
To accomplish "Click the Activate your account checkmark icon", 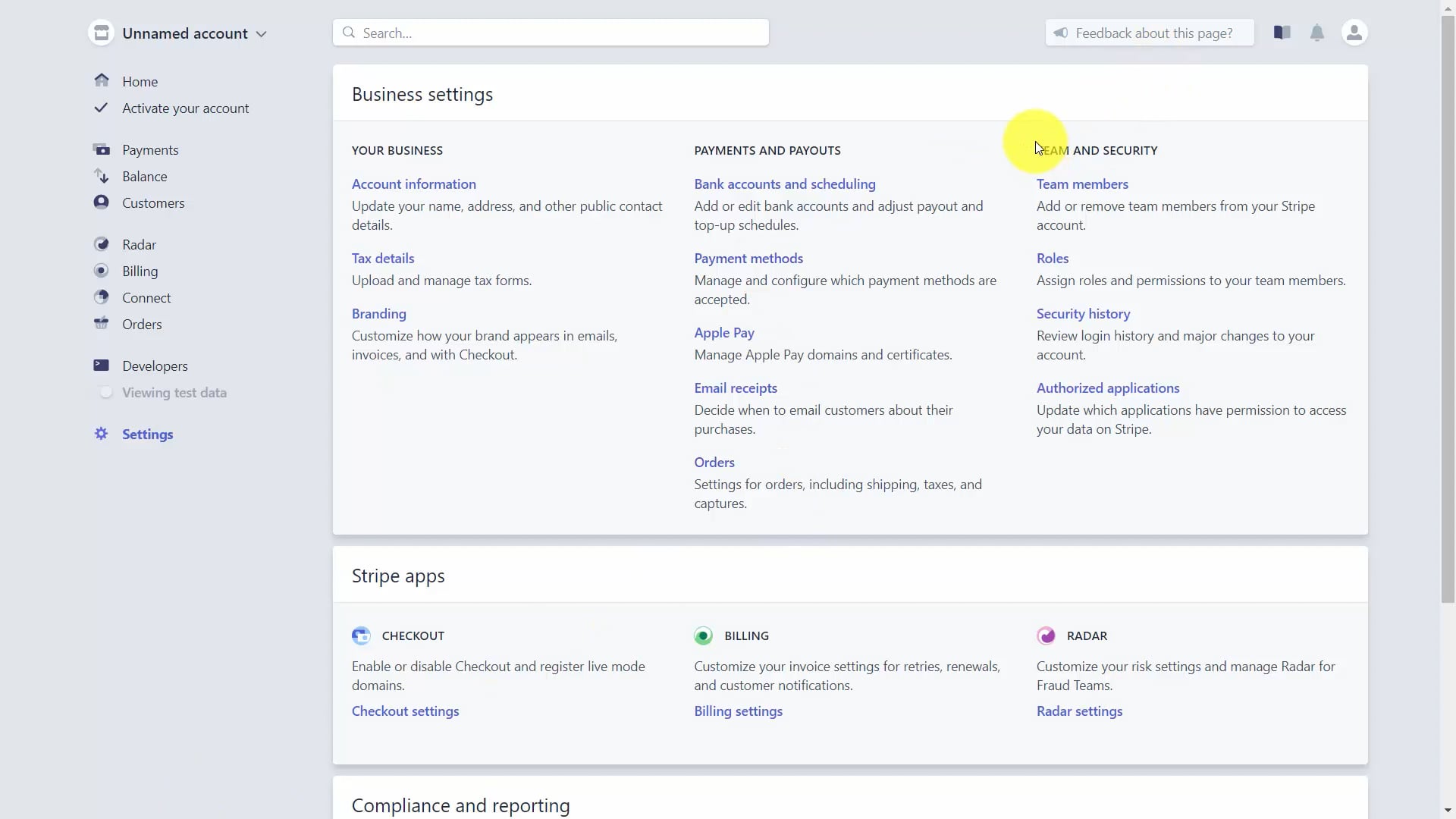I will [101, 108].
